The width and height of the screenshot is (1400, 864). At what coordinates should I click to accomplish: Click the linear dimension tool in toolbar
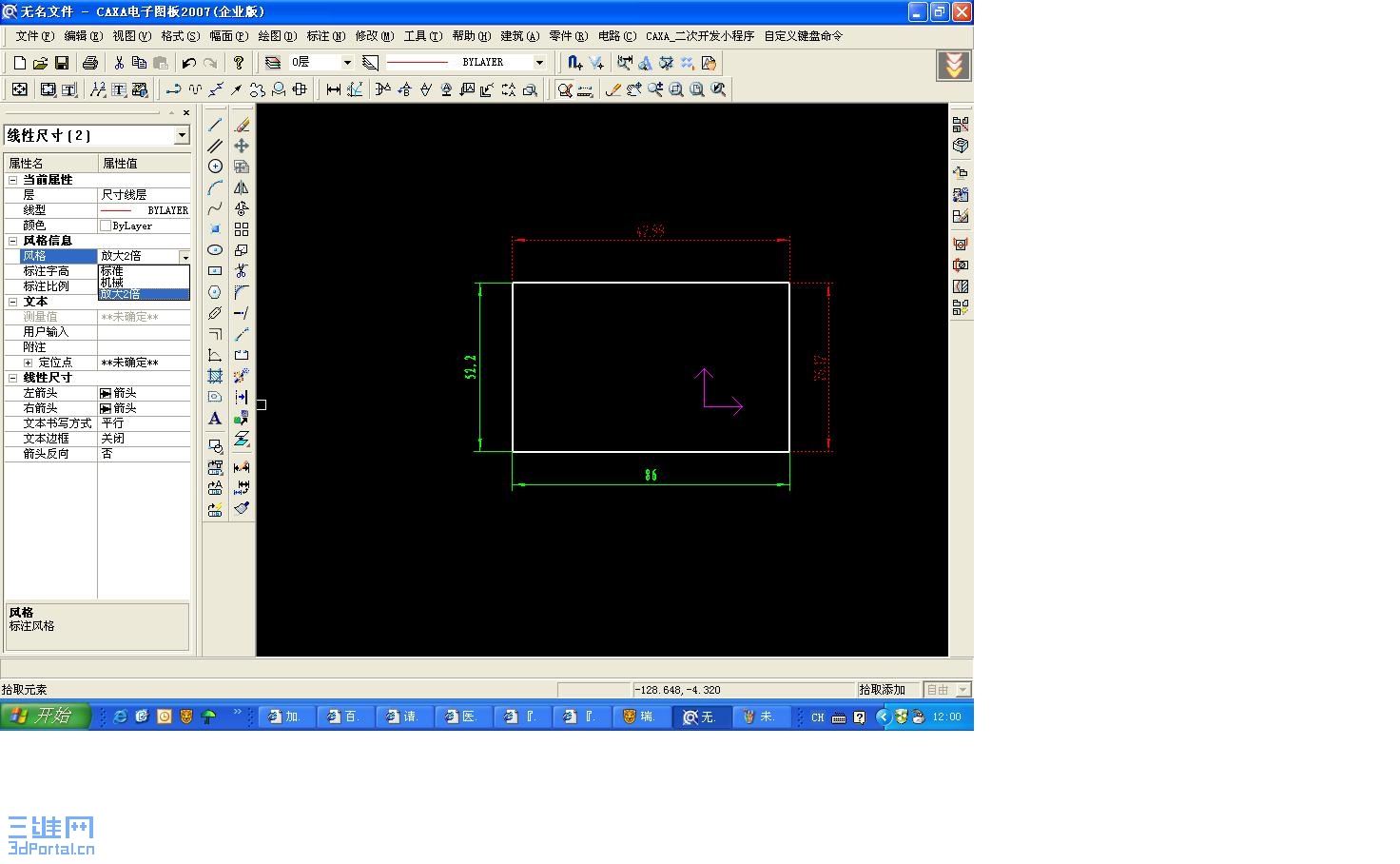(333, 89)
